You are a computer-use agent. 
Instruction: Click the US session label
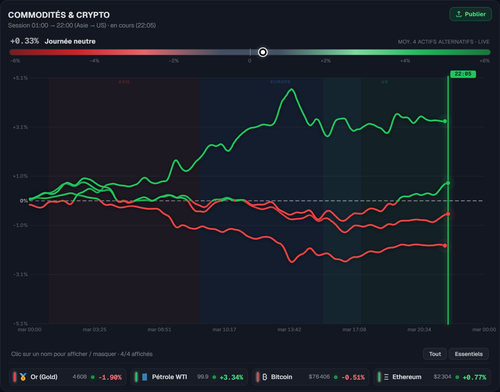click(384, 82)
